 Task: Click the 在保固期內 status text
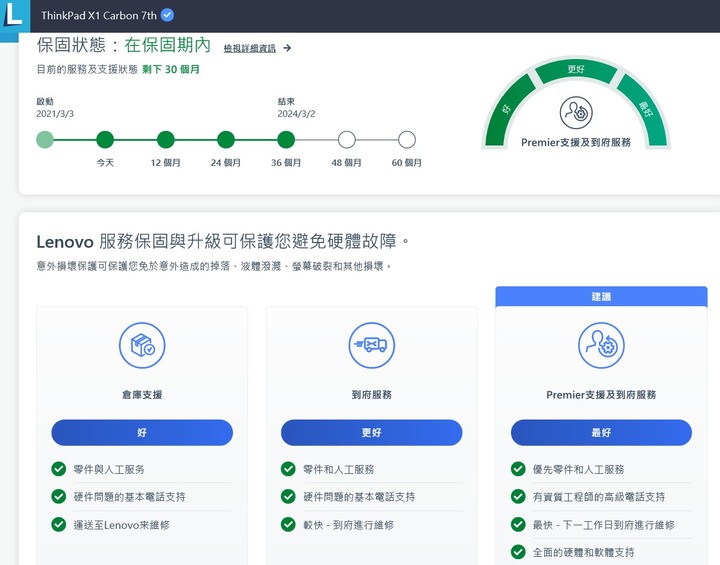click(168, 45)
